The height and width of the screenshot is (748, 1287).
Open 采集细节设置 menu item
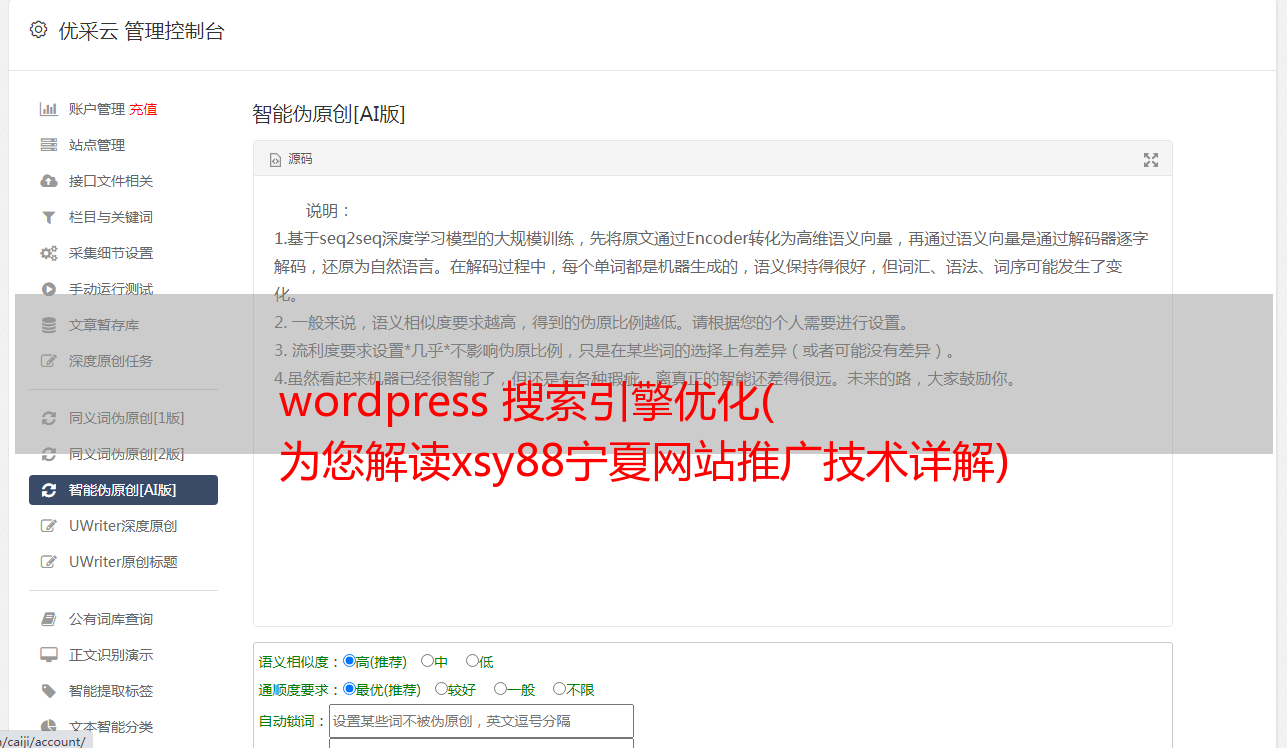pyautogui.click(x=111, y=253)
